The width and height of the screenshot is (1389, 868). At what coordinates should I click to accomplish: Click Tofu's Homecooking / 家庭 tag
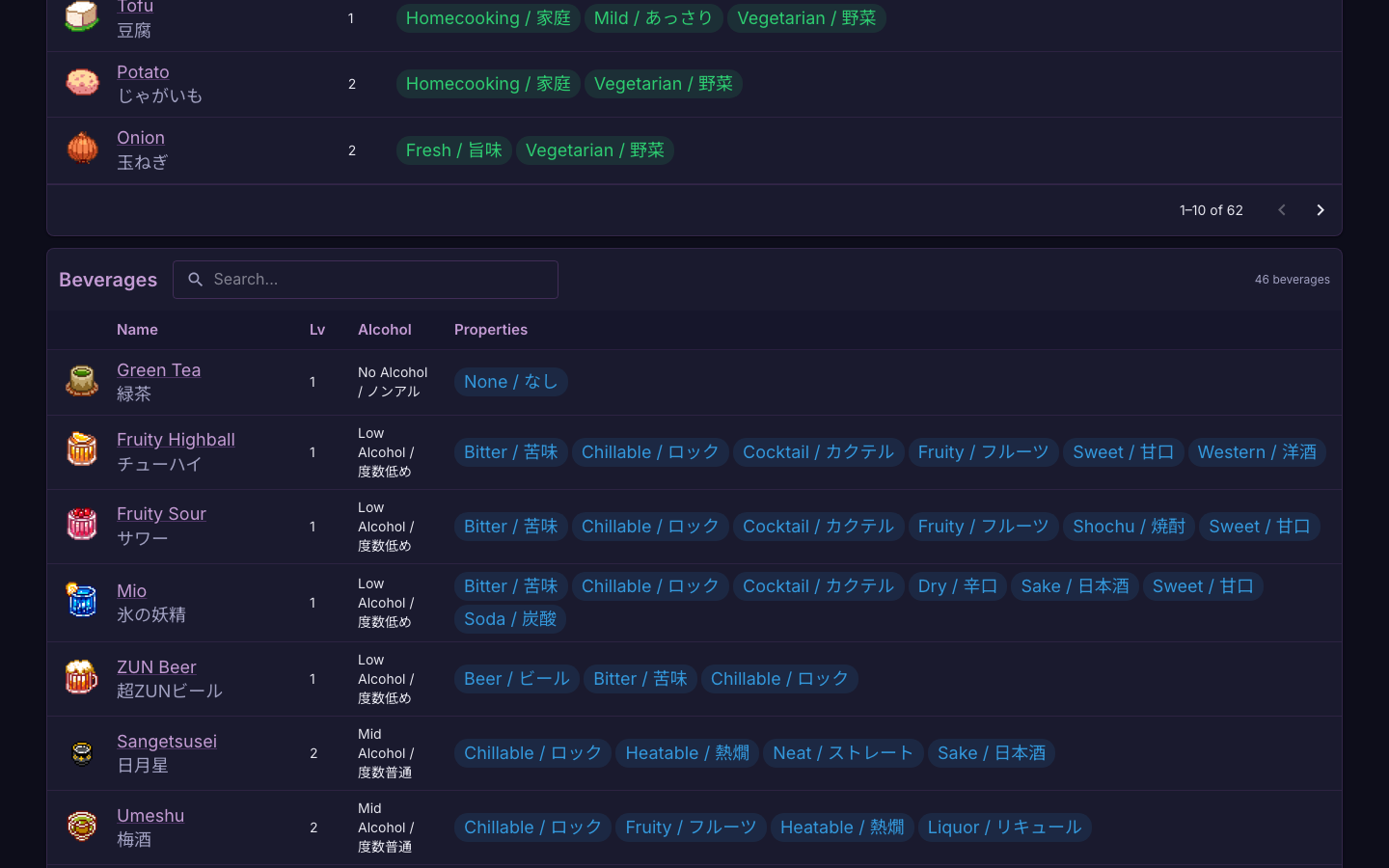[x=488, y=18]
